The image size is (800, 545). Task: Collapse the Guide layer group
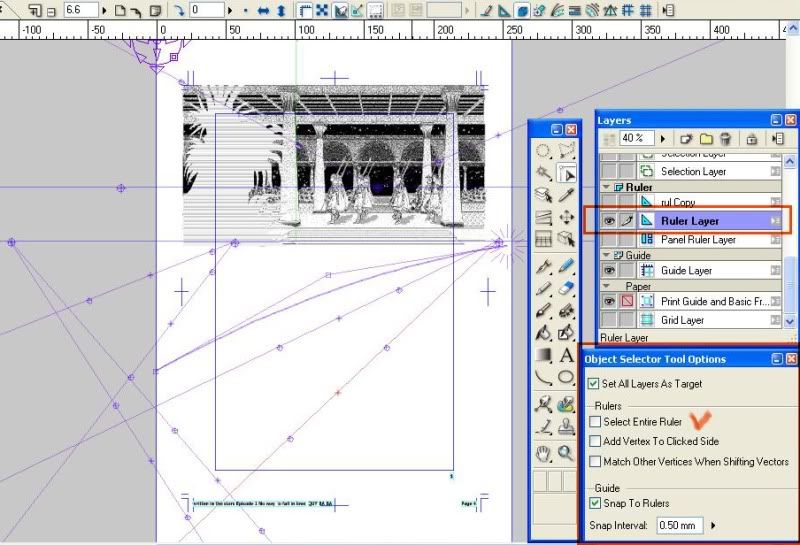click(x=606, y=255)
